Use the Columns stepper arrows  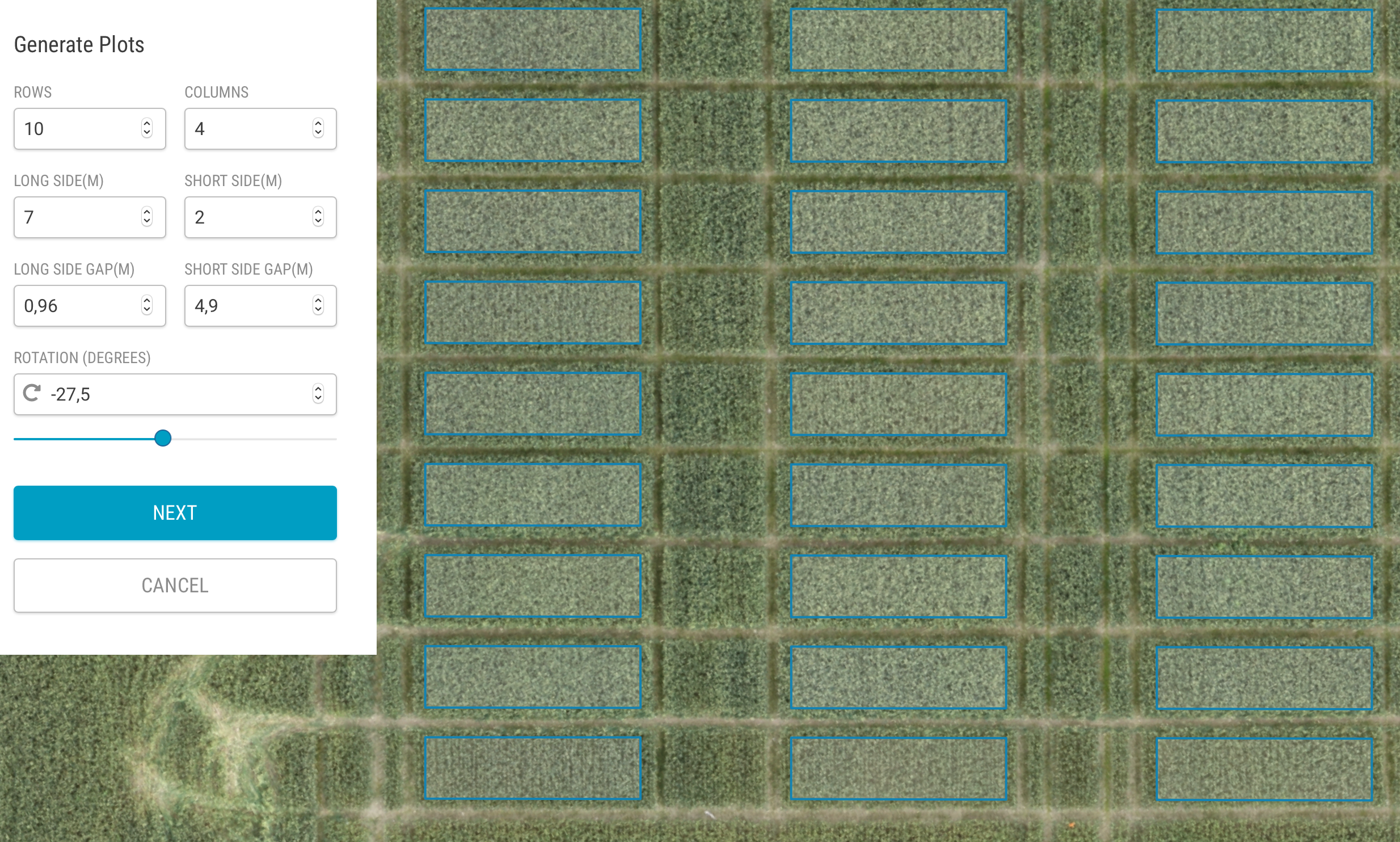pyautogui.click(x=318, y=128)
